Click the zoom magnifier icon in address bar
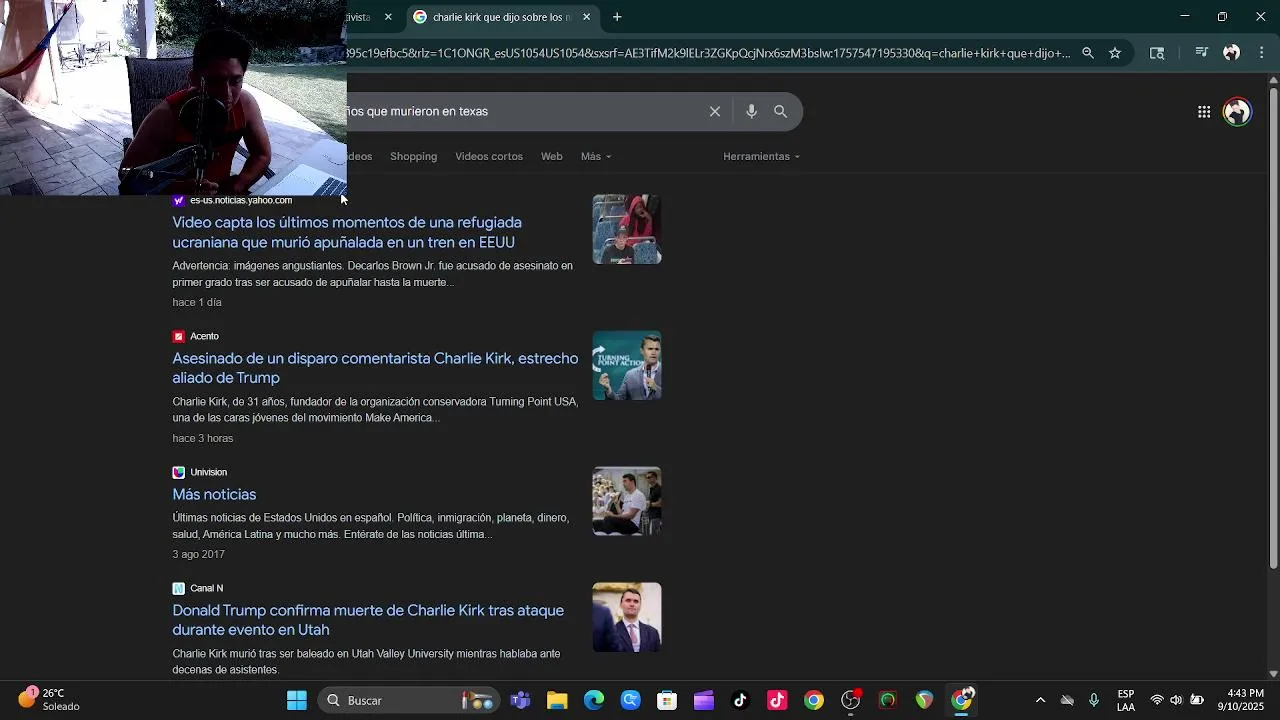Screen dimensions: 1280x720 pyautogui.click(x=1088, y=53)
